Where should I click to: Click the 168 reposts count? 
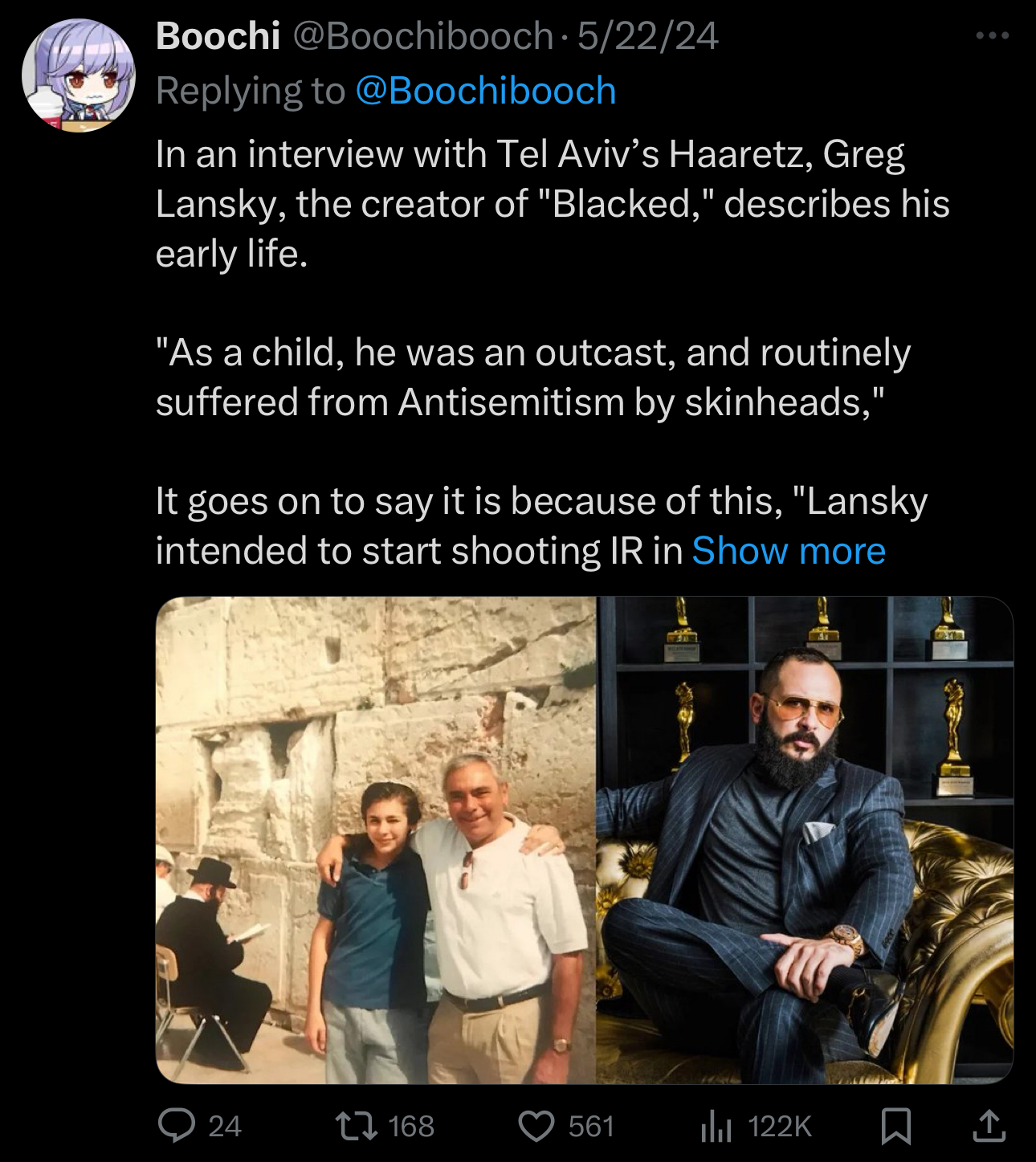click(411, 1126)
